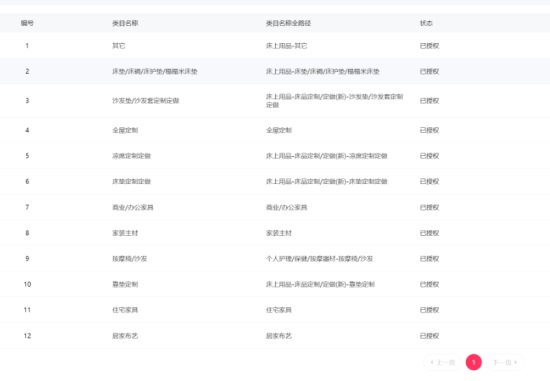Click the 住宅家具 category name in row 11
This screenshot has width=550, height=381.
click(125, 310)
